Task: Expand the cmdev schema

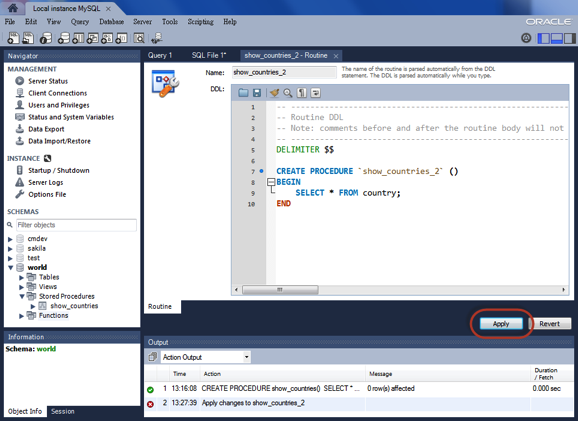Action: click(x=10, y=239)
